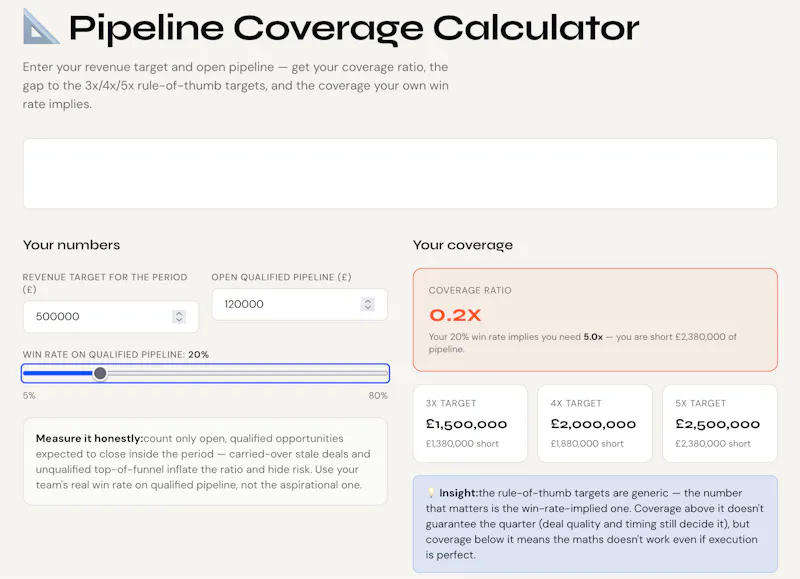The height and width of the screenshot is (579, 800).
Task: Click the set-square logo beside the title
Action: (x=41, y=28)
